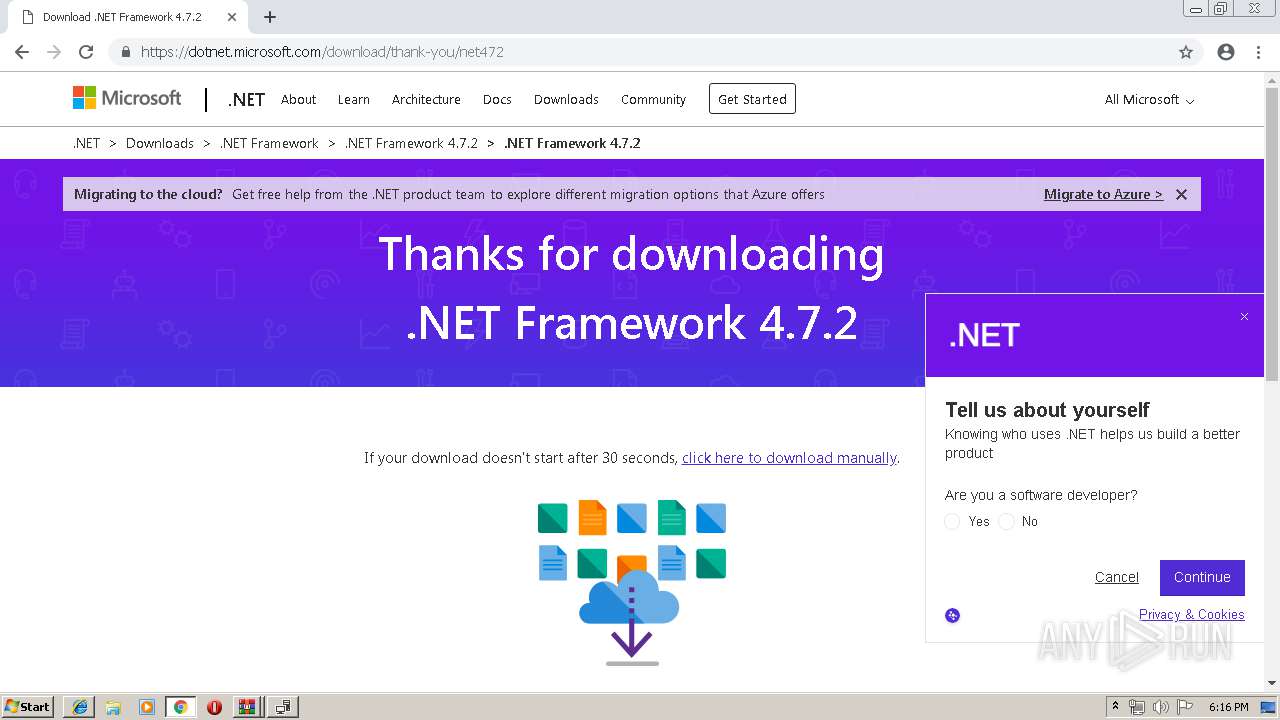Go to .NET breadcrumb root

pyautogui.click(x=86, y=143)
